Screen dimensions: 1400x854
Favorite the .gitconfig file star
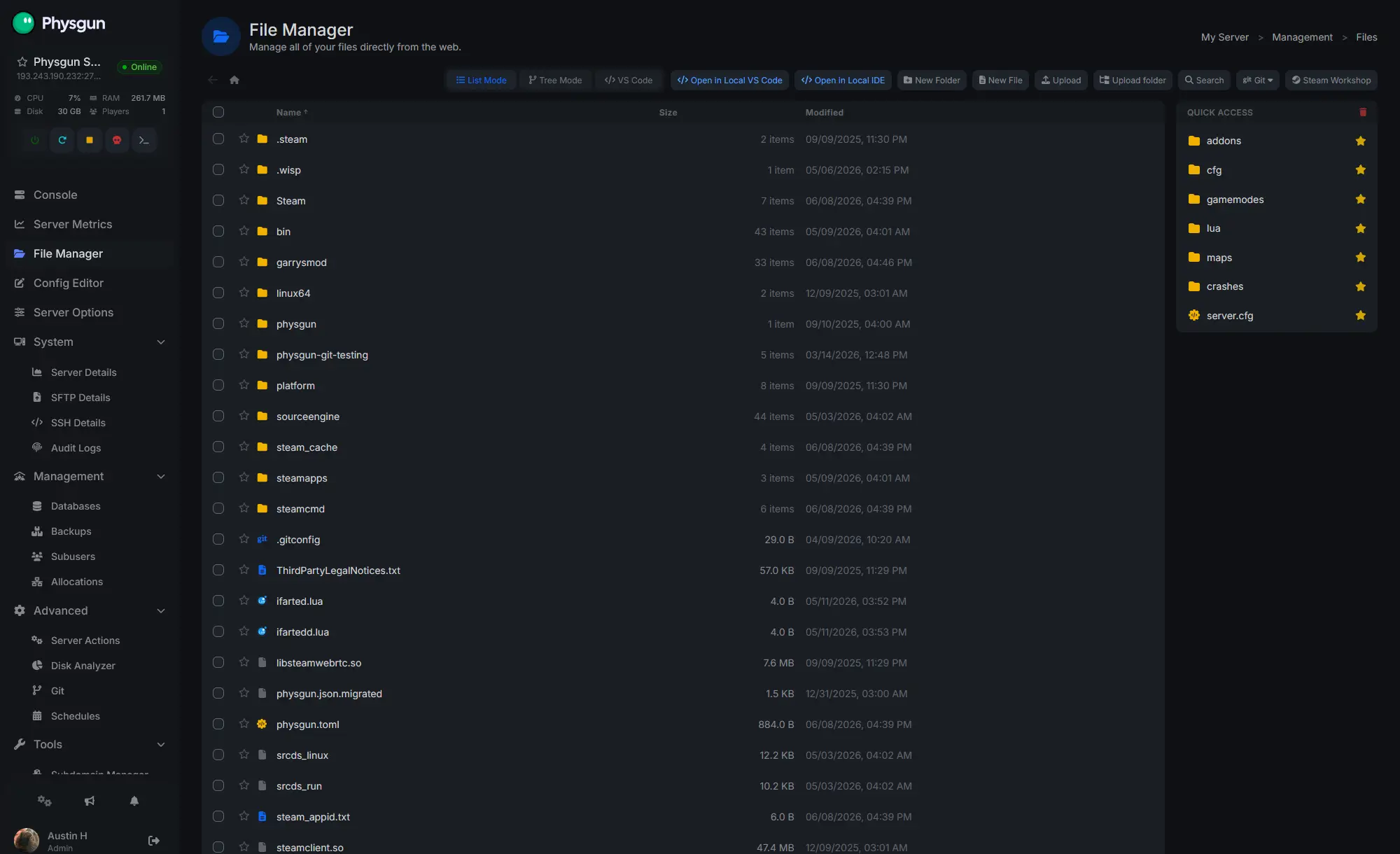pyautogui.click(x=244, y=539)
